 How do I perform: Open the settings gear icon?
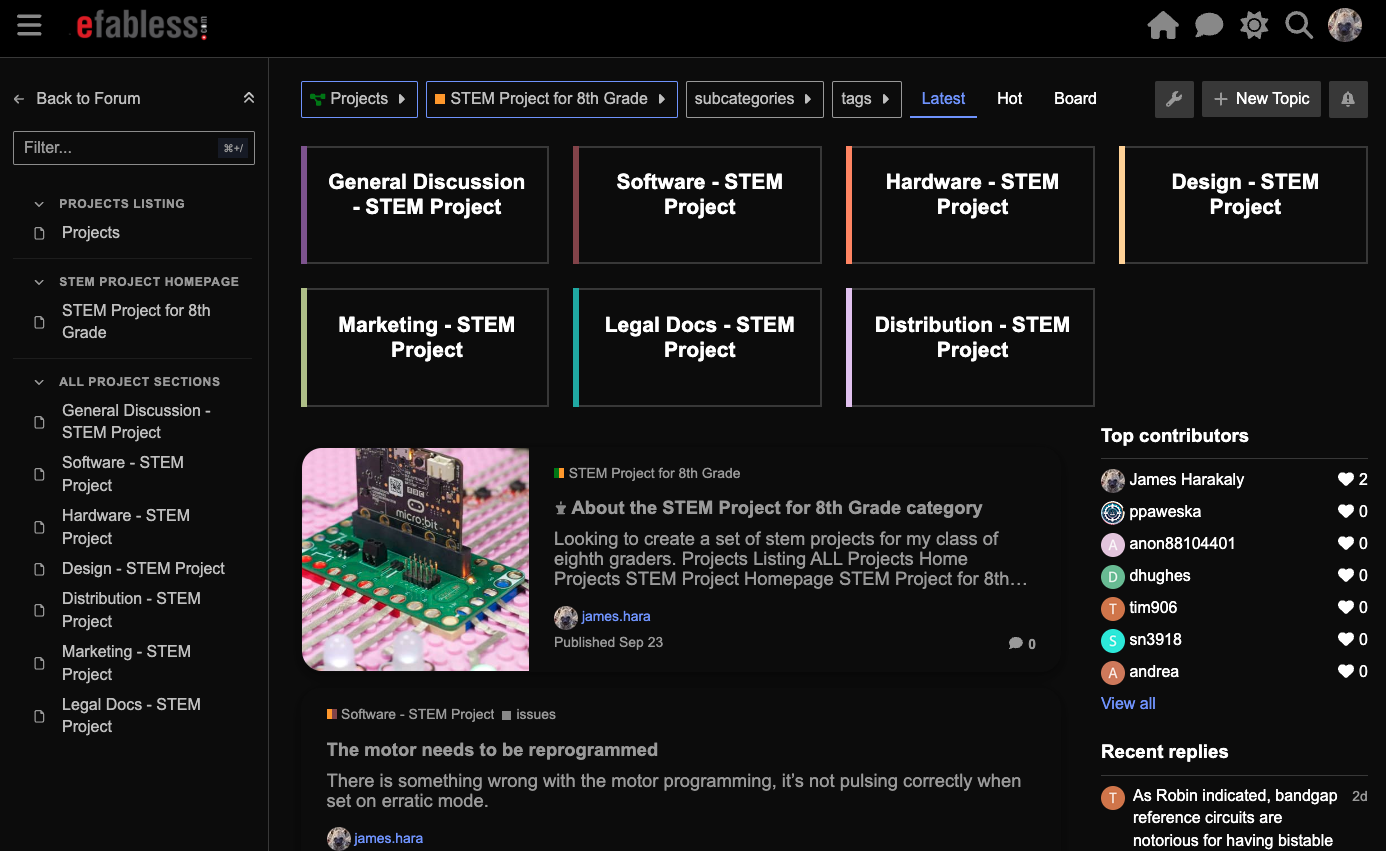coord(1254,26)
